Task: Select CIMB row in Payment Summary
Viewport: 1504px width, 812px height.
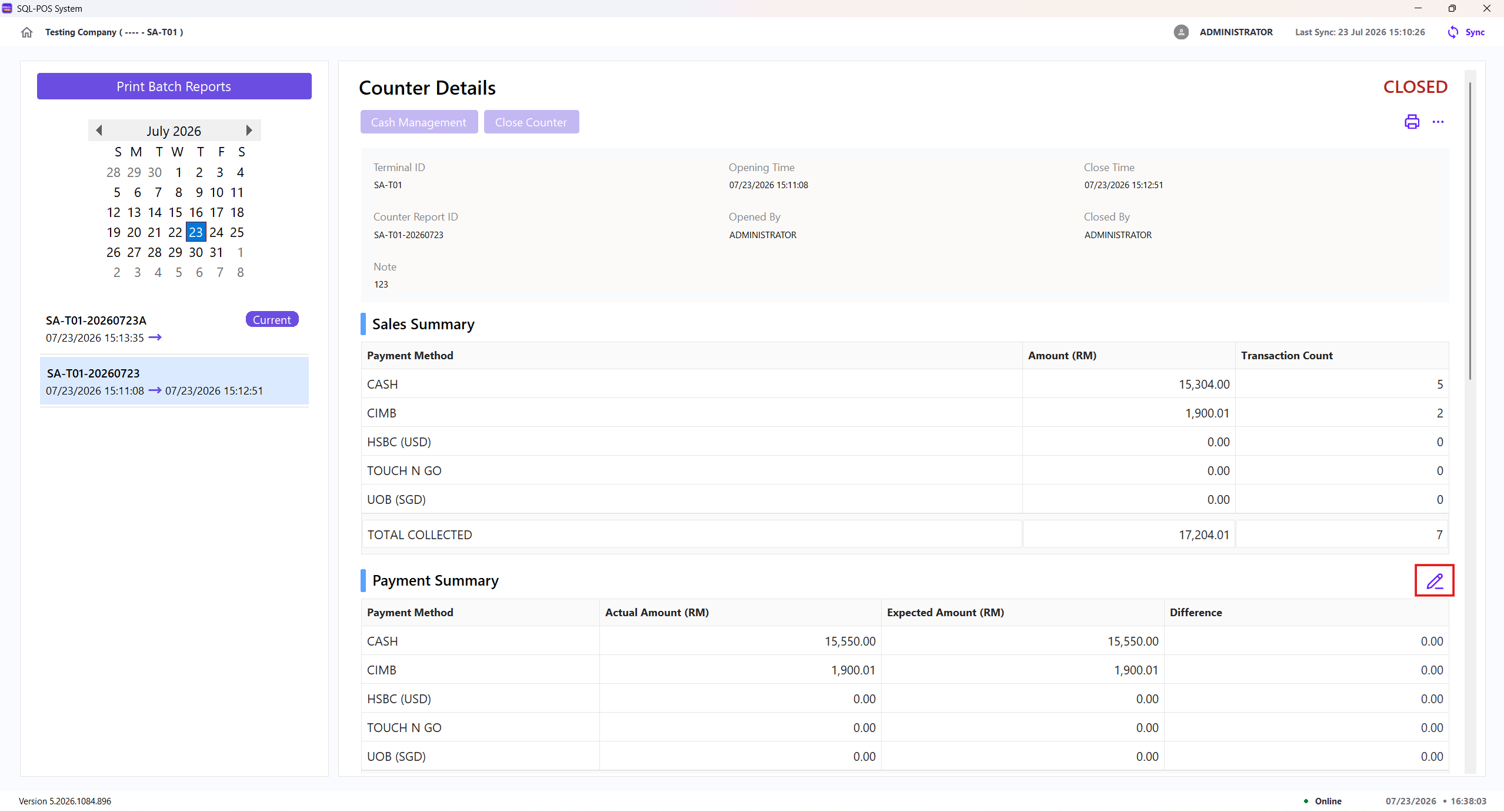Action: tap(905, 670)
